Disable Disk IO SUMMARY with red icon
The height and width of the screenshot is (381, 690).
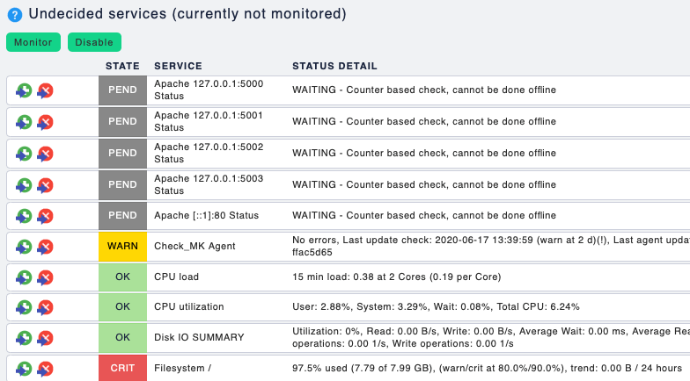tap(45, 338)
